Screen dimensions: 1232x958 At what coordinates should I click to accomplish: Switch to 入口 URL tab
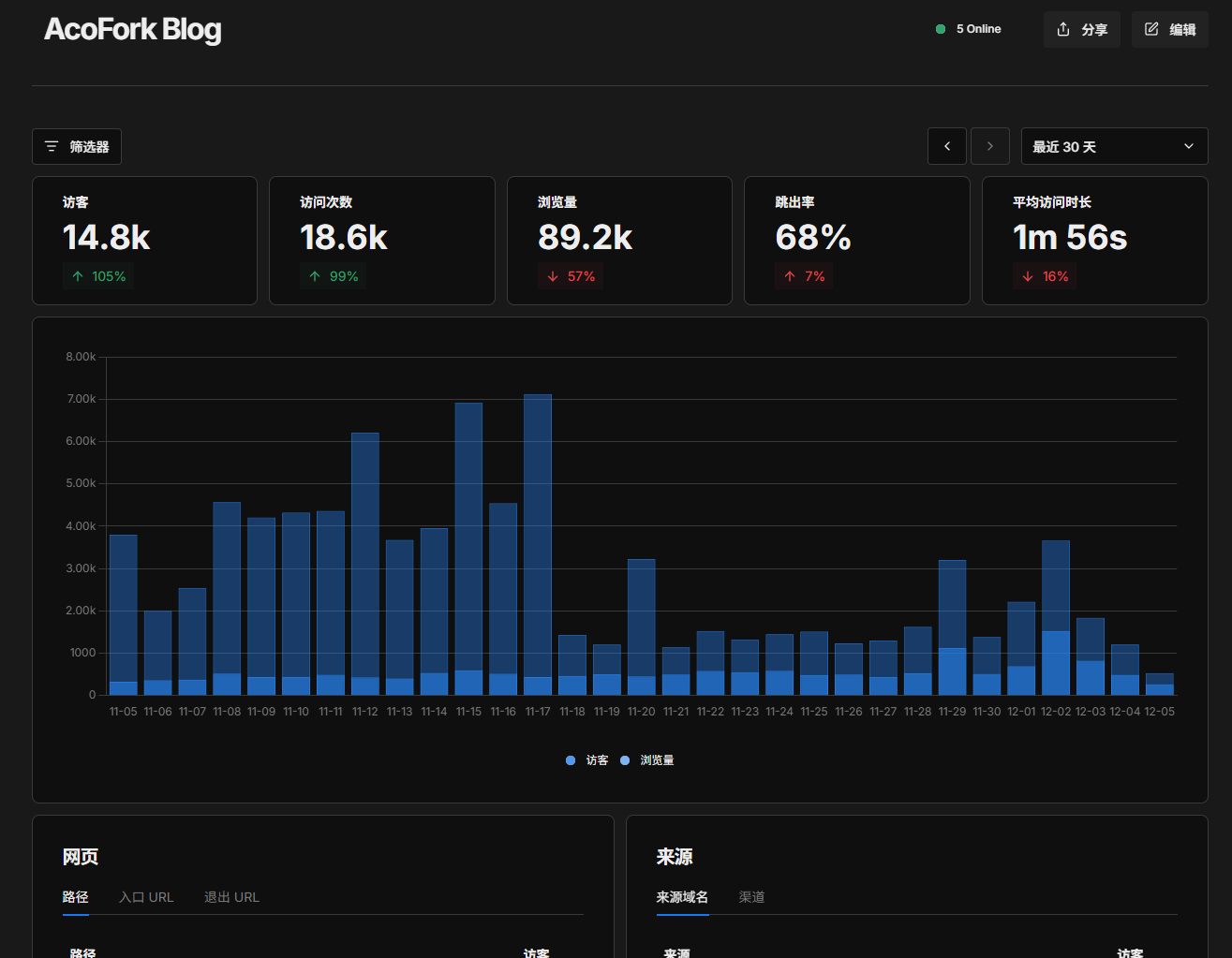146,897
